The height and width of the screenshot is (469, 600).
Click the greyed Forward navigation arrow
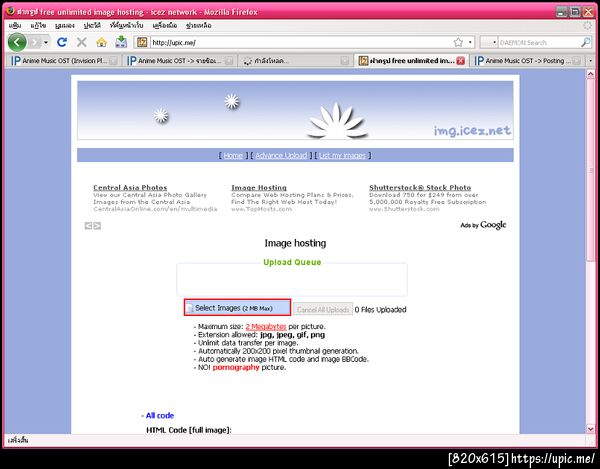point(35,42)
